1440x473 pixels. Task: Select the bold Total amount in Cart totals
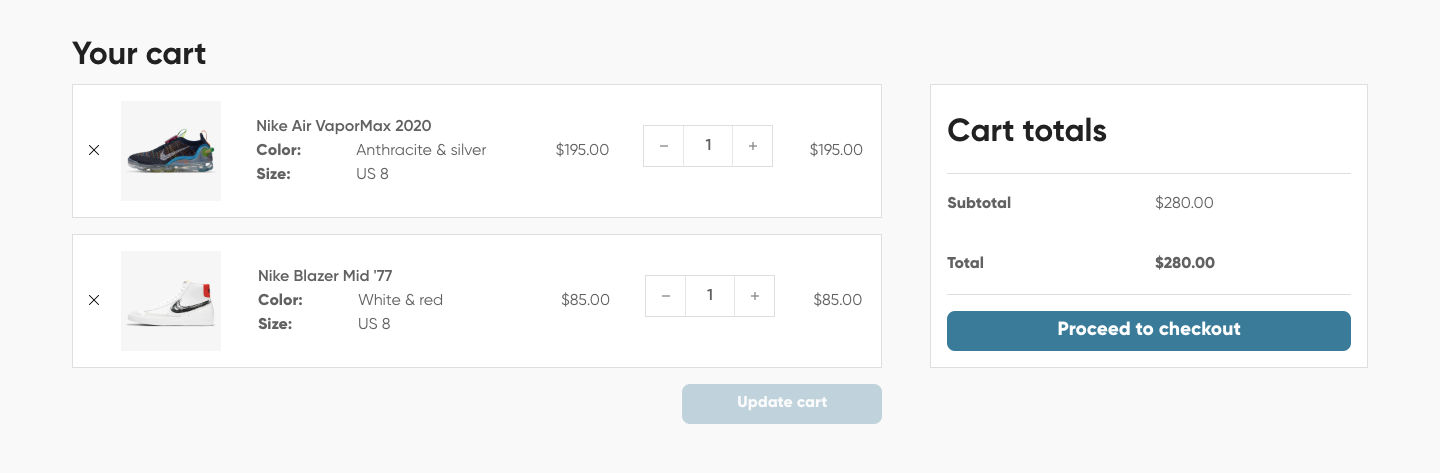coord(1185,263)
